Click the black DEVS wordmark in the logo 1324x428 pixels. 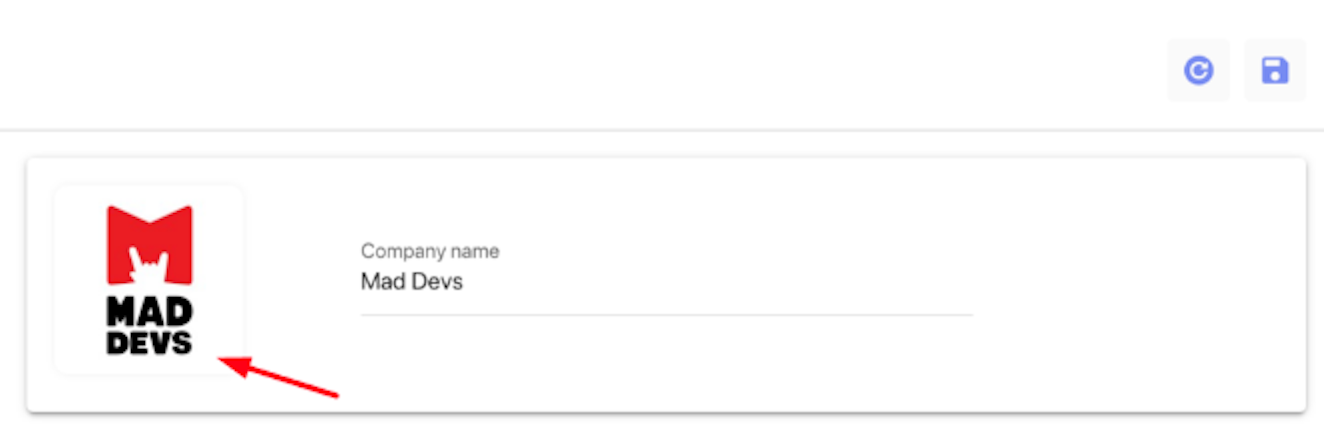(149, 343)
